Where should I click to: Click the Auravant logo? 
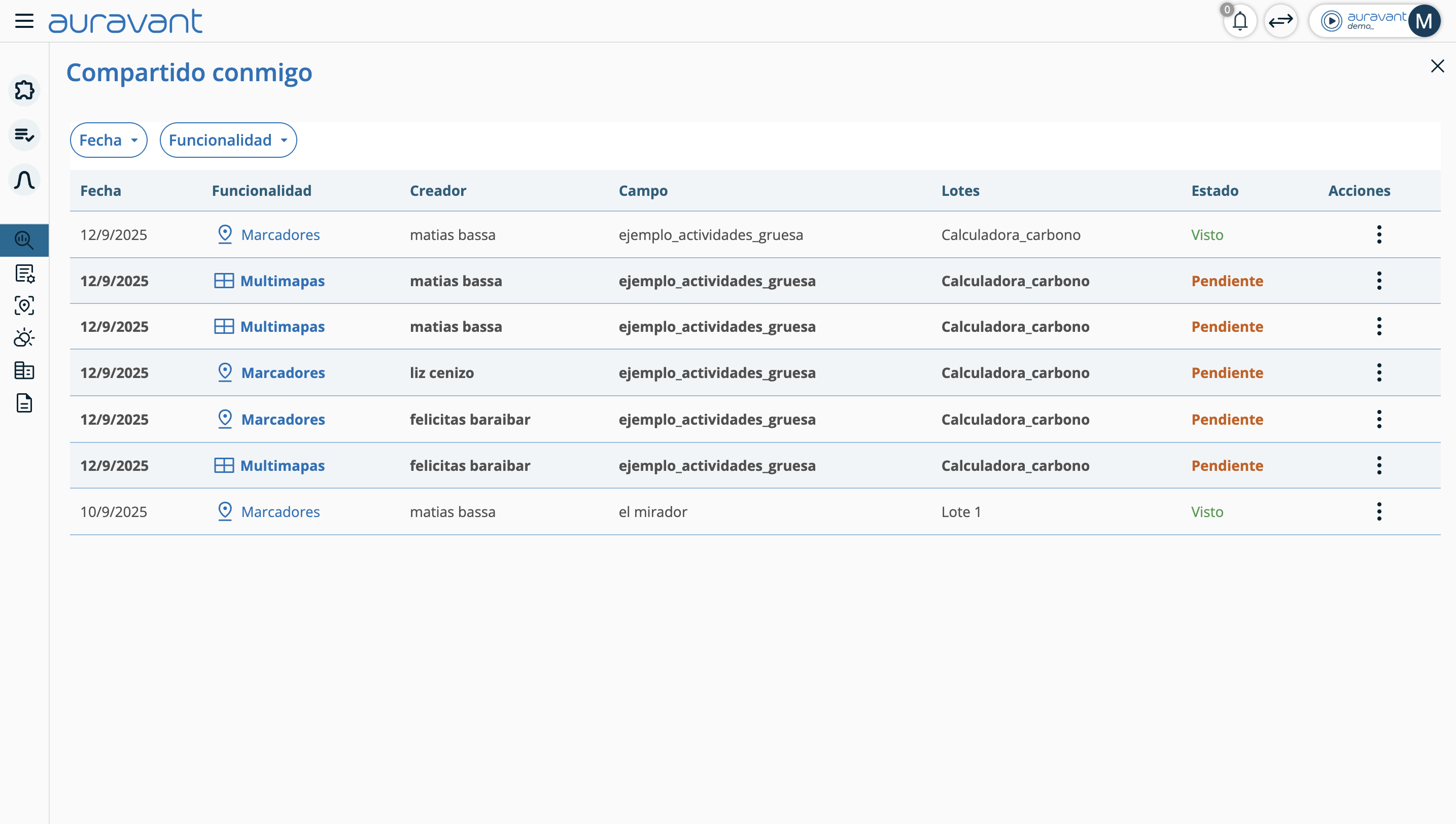tap(126, 21)
